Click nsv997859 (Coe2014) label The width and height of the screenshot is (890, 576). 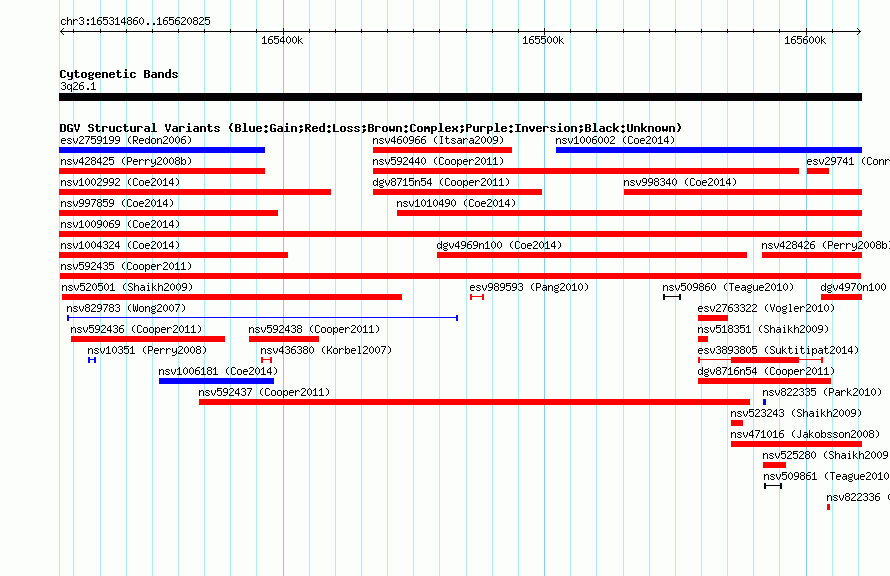coord(117,203)
